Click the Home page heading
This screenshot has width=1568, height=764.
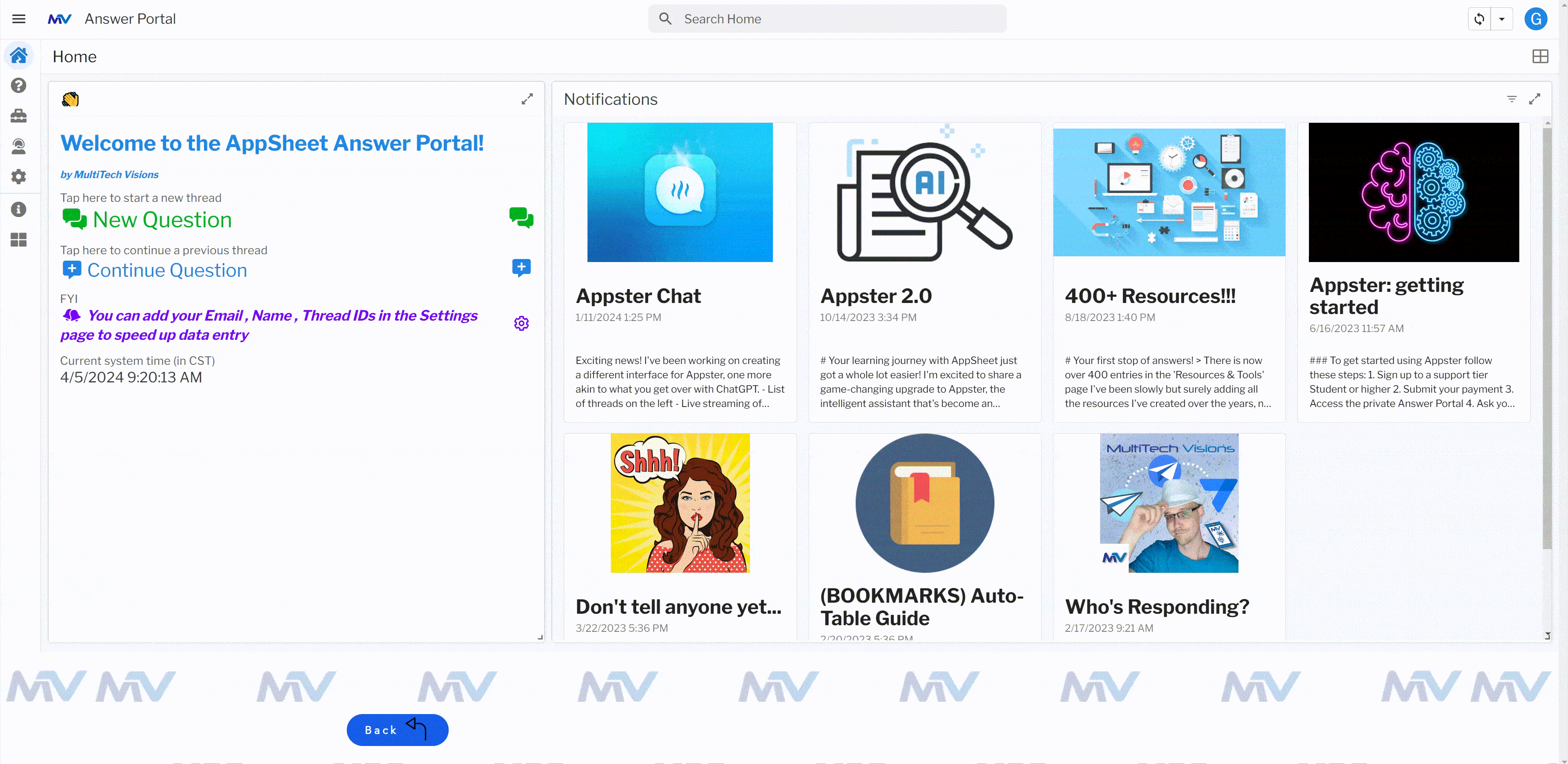[x=74, y=57]
